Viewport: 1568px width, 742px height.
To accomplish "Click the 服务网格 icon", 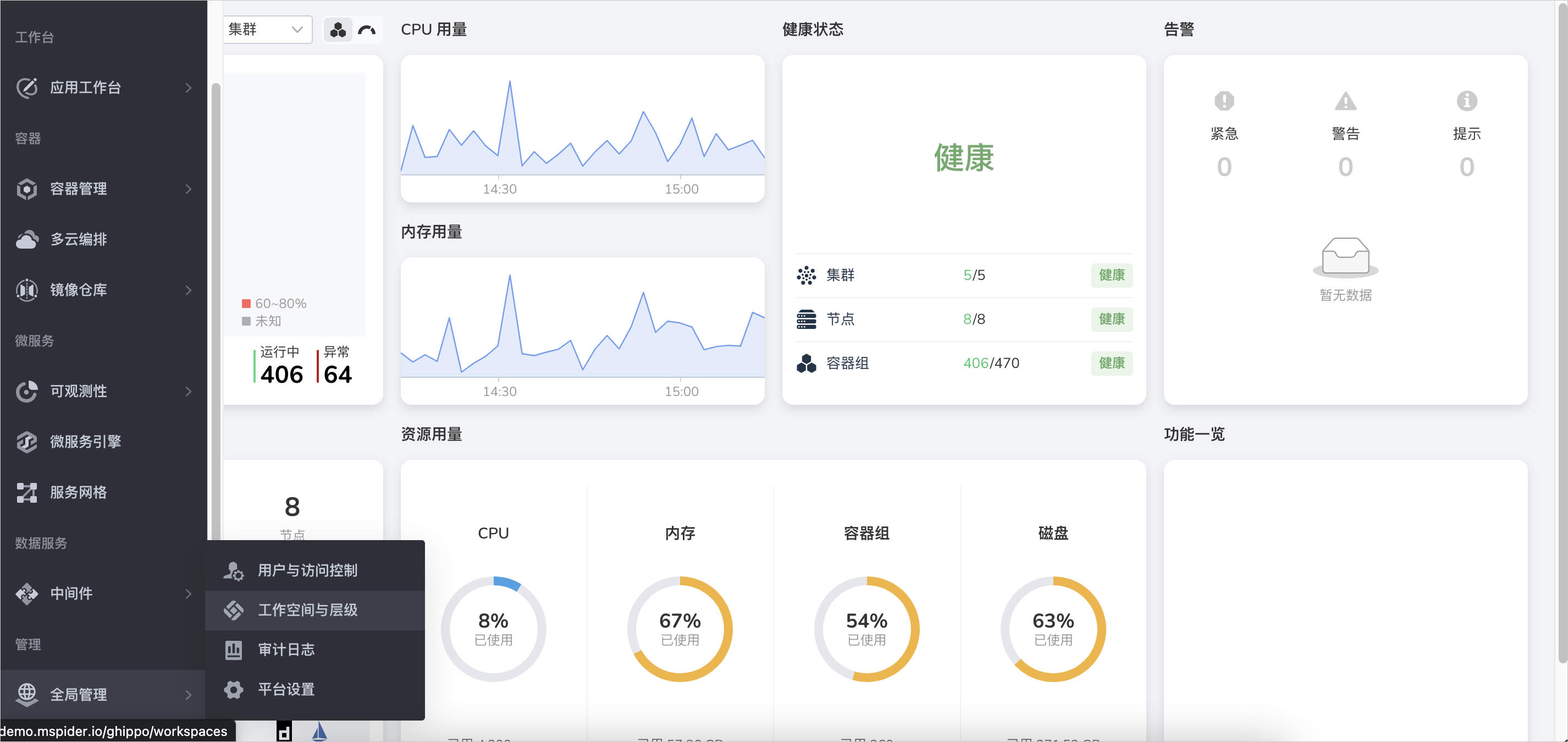I will [x=27, y=492].
